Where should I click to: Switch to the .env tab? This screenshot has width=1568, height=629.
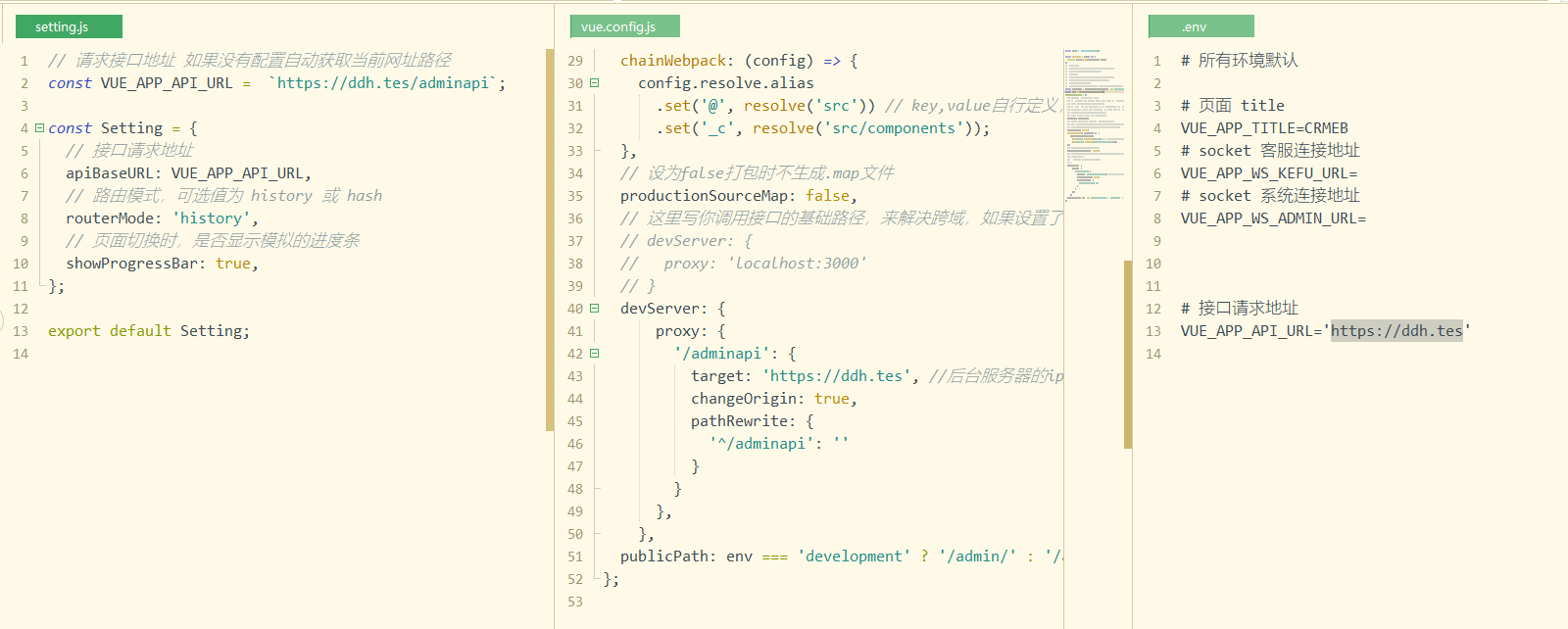(1200, 26)
